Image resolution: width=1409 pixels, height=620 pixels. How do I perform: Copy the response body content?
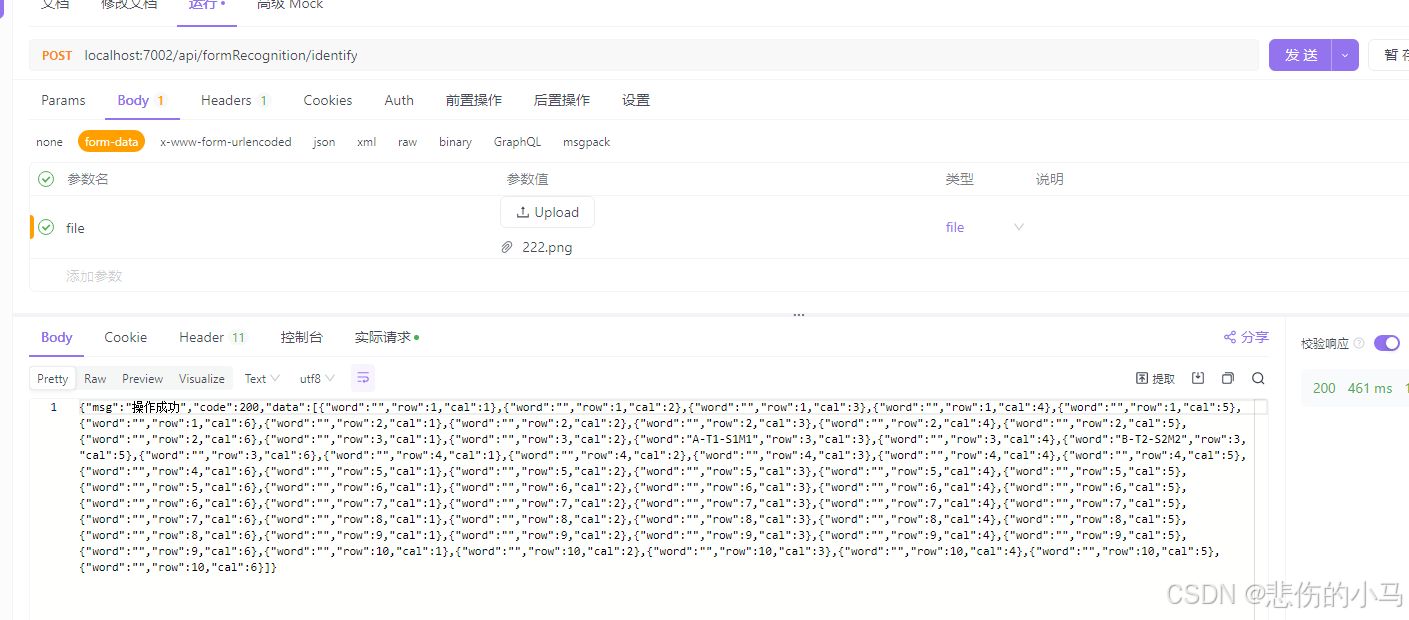[1227, 377]
